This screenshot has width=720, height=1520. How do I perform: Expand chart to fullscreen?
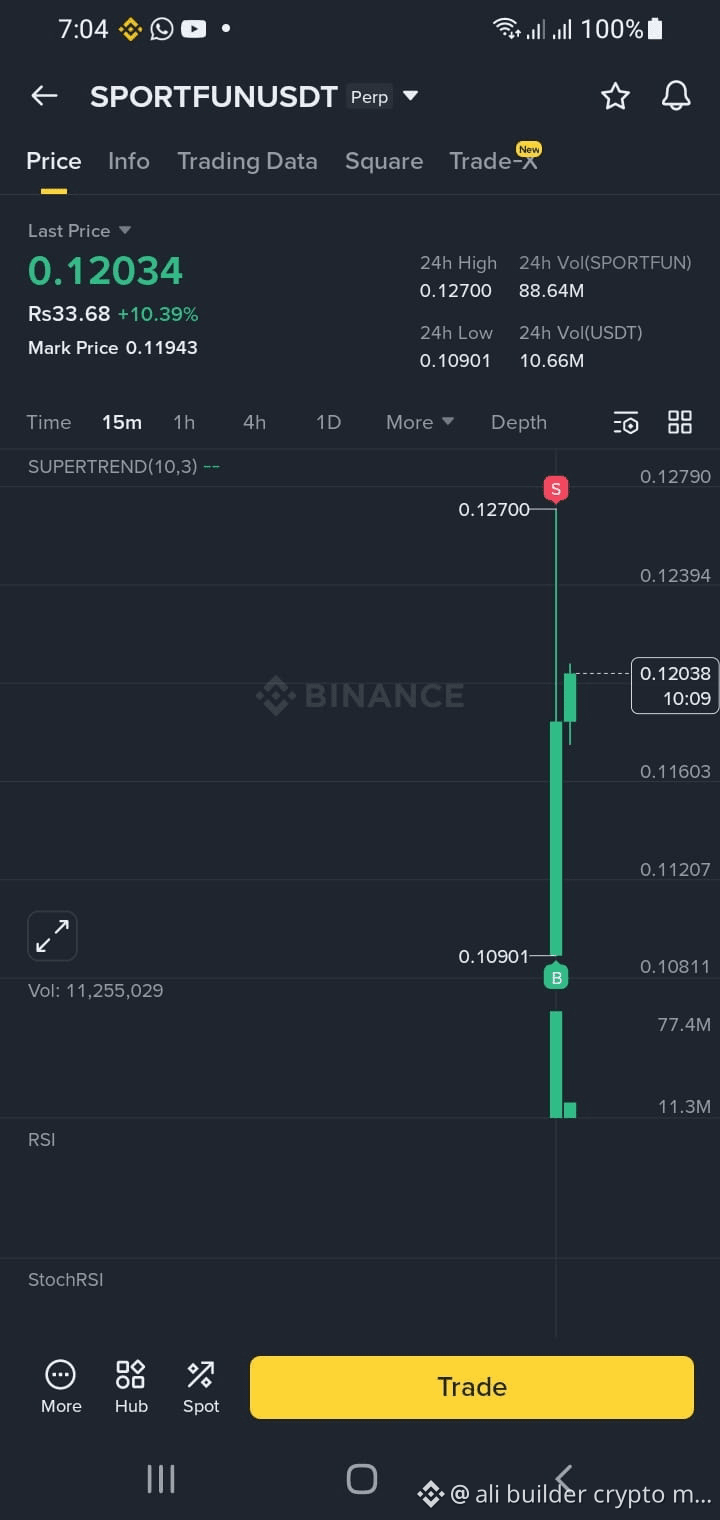[52, 936]
